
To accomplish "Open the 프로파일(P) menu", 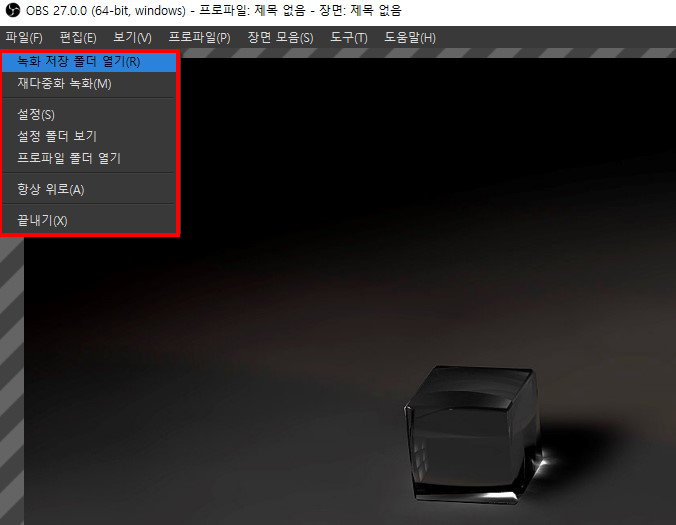I will click(x=199, y=38).
